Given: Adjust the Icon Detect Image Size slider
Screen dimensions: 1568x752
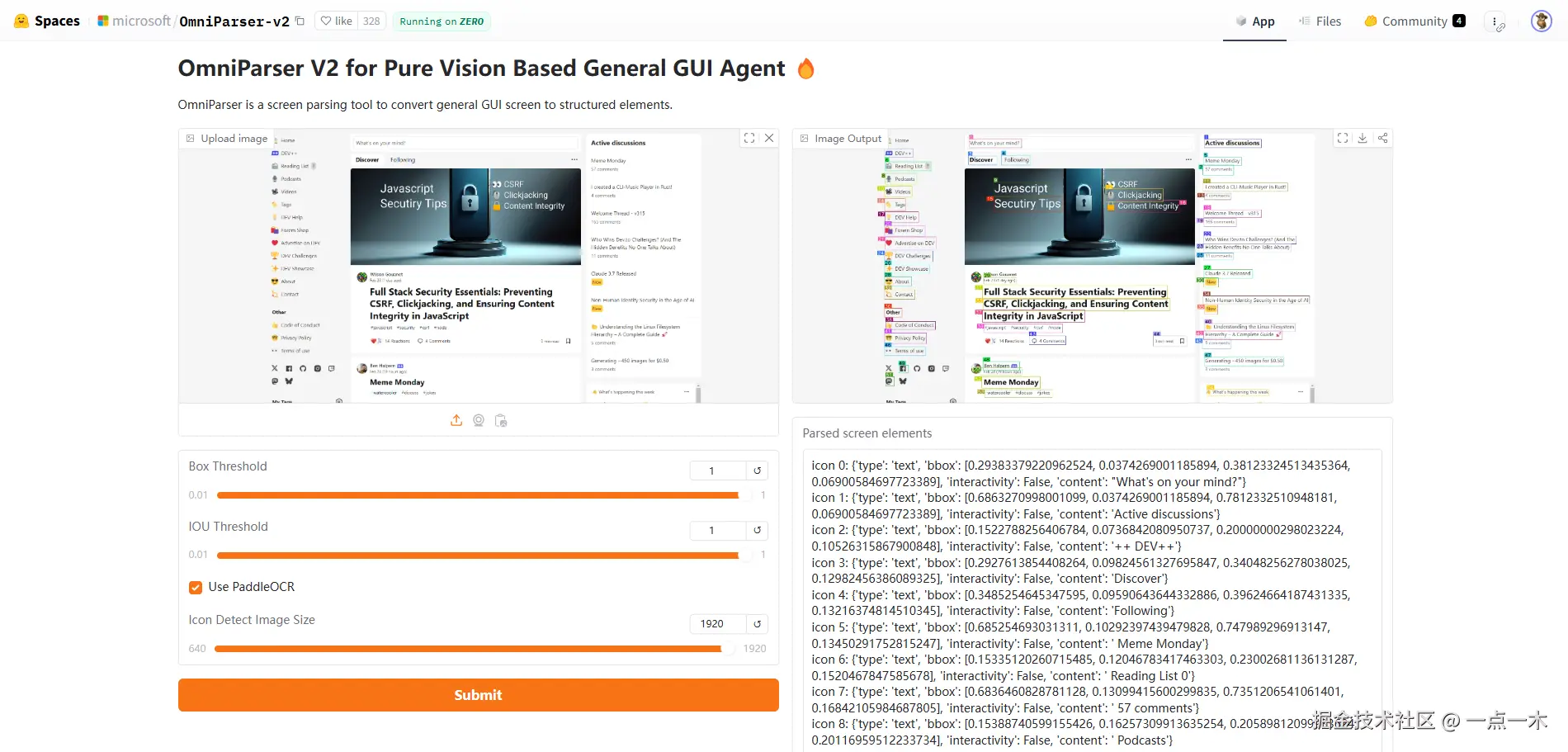Looking at the screenshot, I should tap(475, 649).
